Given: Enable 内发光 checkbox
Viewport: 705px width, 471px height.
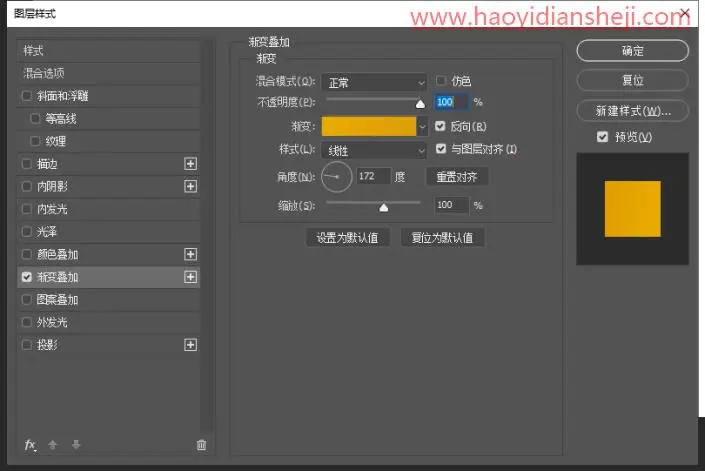Looking at the screenshot, I should click(27, 209).
